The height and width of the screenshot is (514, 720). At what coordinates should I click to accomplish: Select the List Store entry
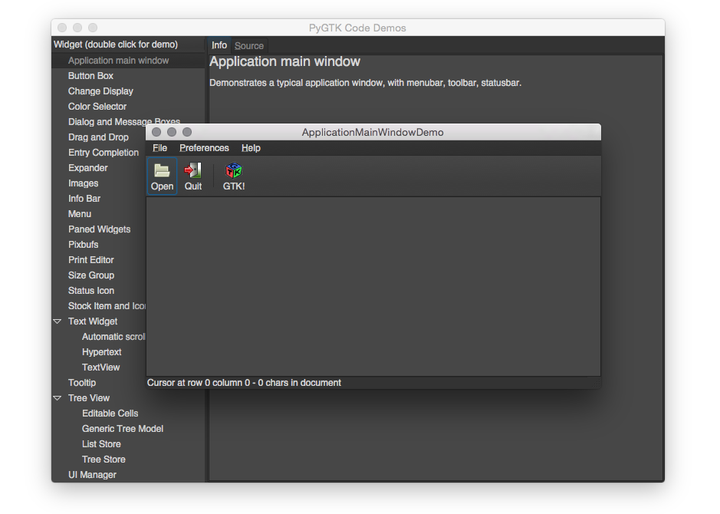(101, 444)
